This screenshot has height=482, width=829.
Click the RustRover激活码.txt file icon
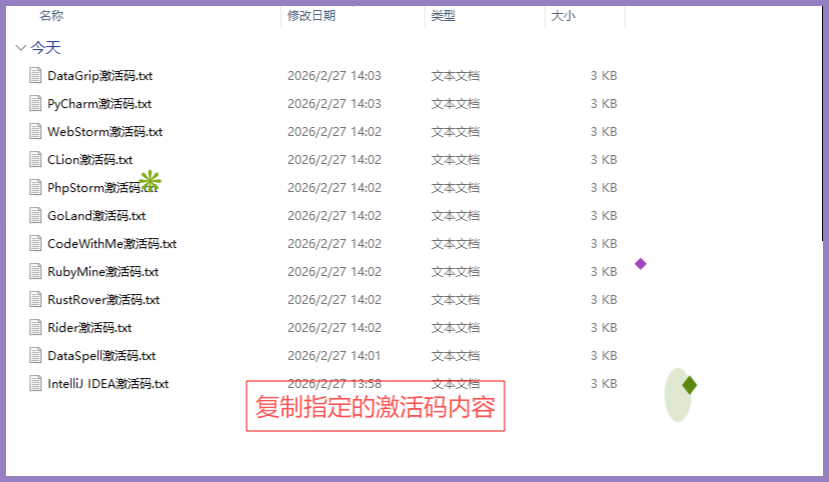point(35,300)
